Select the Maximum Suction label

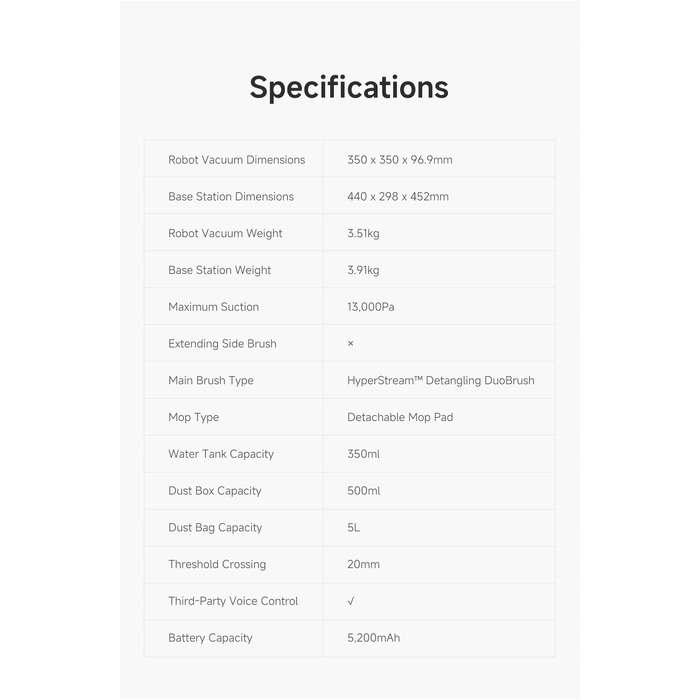[x=213, y=307]
